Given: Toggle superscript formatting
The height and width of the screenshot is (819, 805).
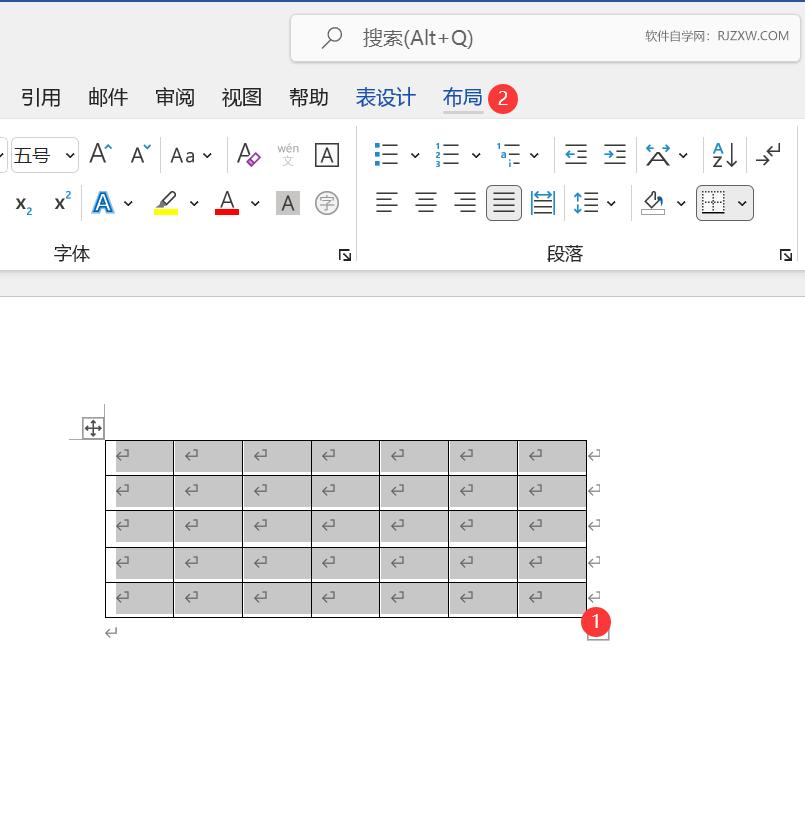Looking at the screenshot, I should coord(62,202).
